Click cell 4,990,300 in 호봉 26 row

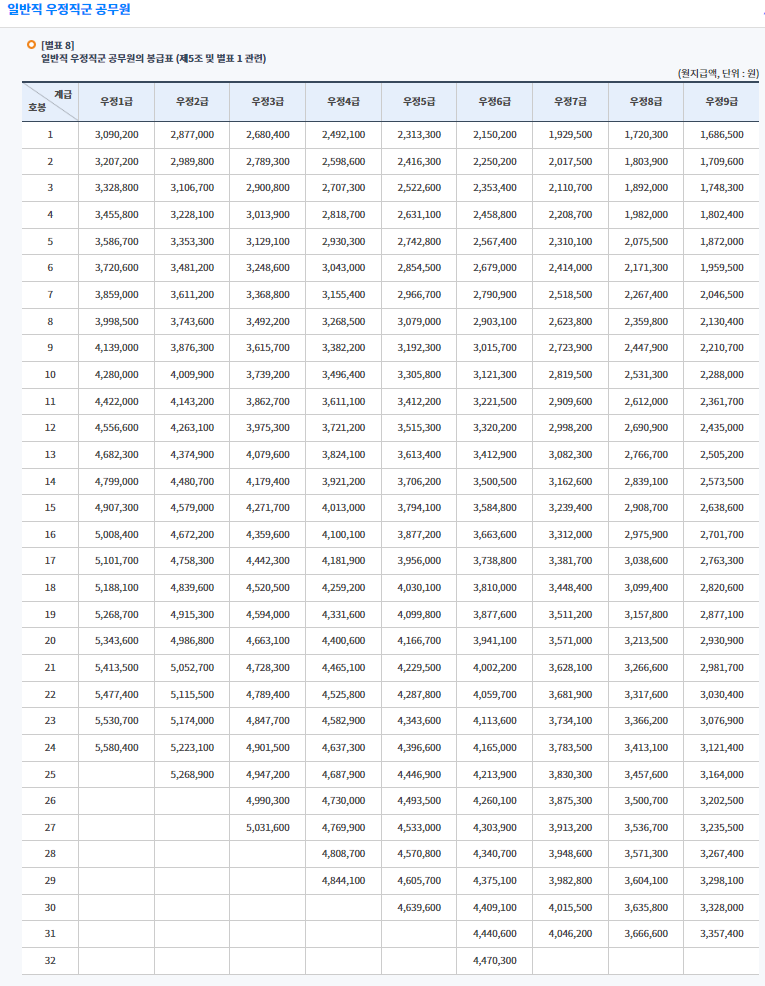[268, 800]
